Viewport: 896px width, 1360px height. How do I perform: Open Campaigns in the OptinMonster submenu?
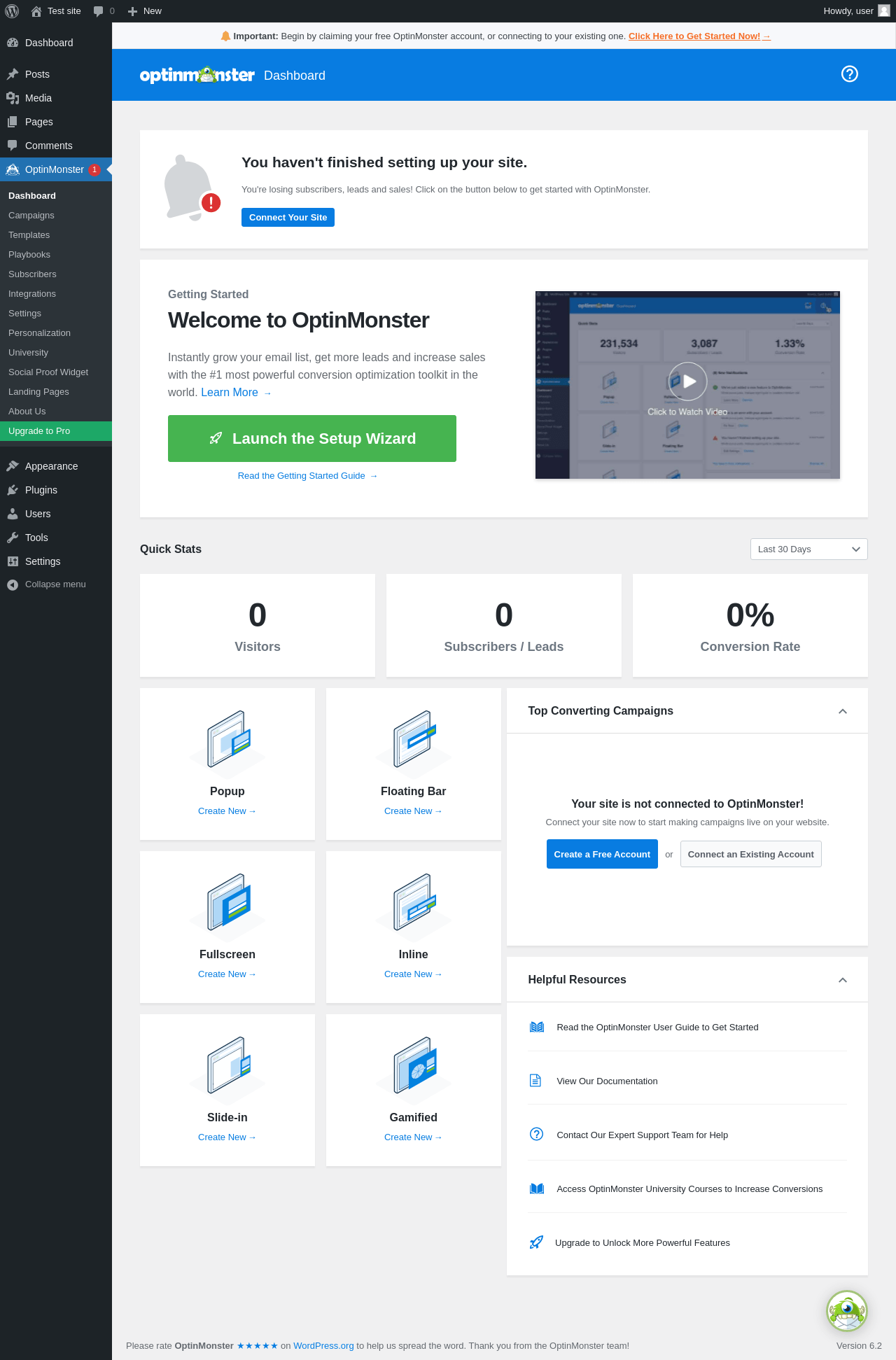pyautogui.click(x=31, y=216)
